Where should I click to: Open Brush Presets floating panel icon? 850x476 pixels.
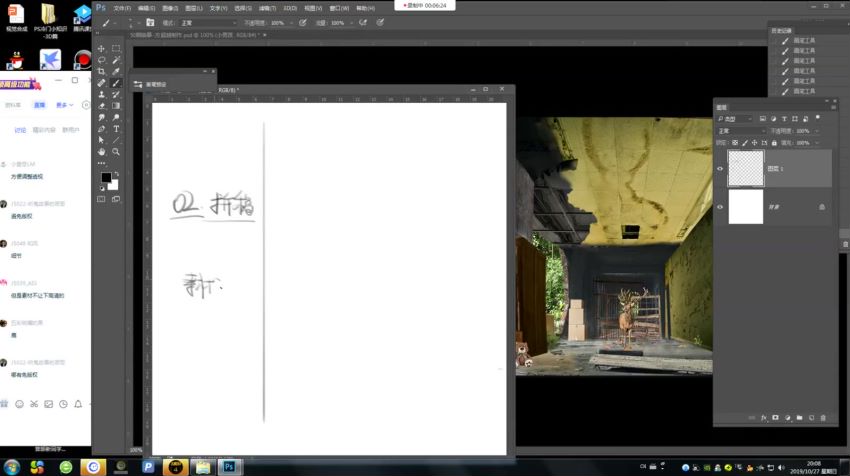(x=138, y=84)
